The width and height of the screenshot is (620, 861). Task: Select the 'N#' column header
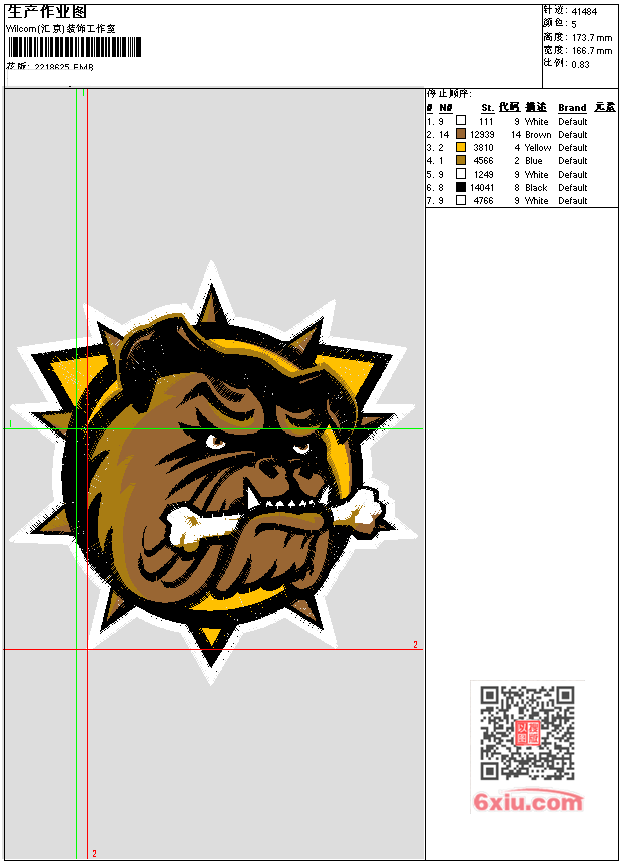coord(445,108)
